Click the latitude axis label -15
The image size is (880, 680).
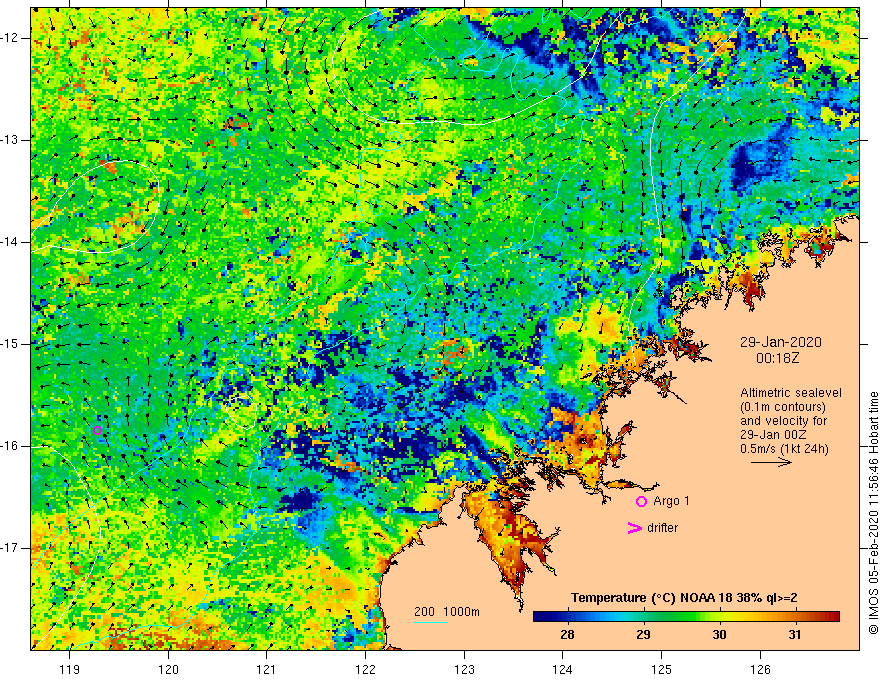[10, 344]
